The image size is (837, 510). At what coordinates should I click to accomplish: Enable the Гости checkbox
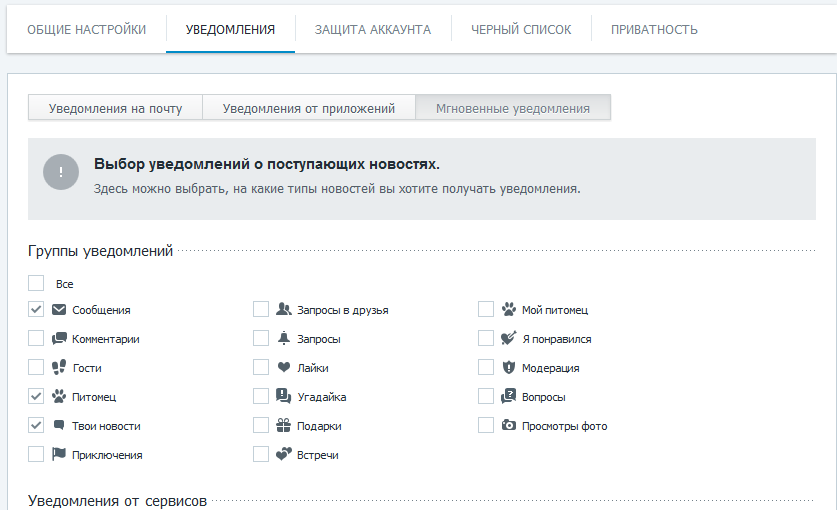(36, 367)
